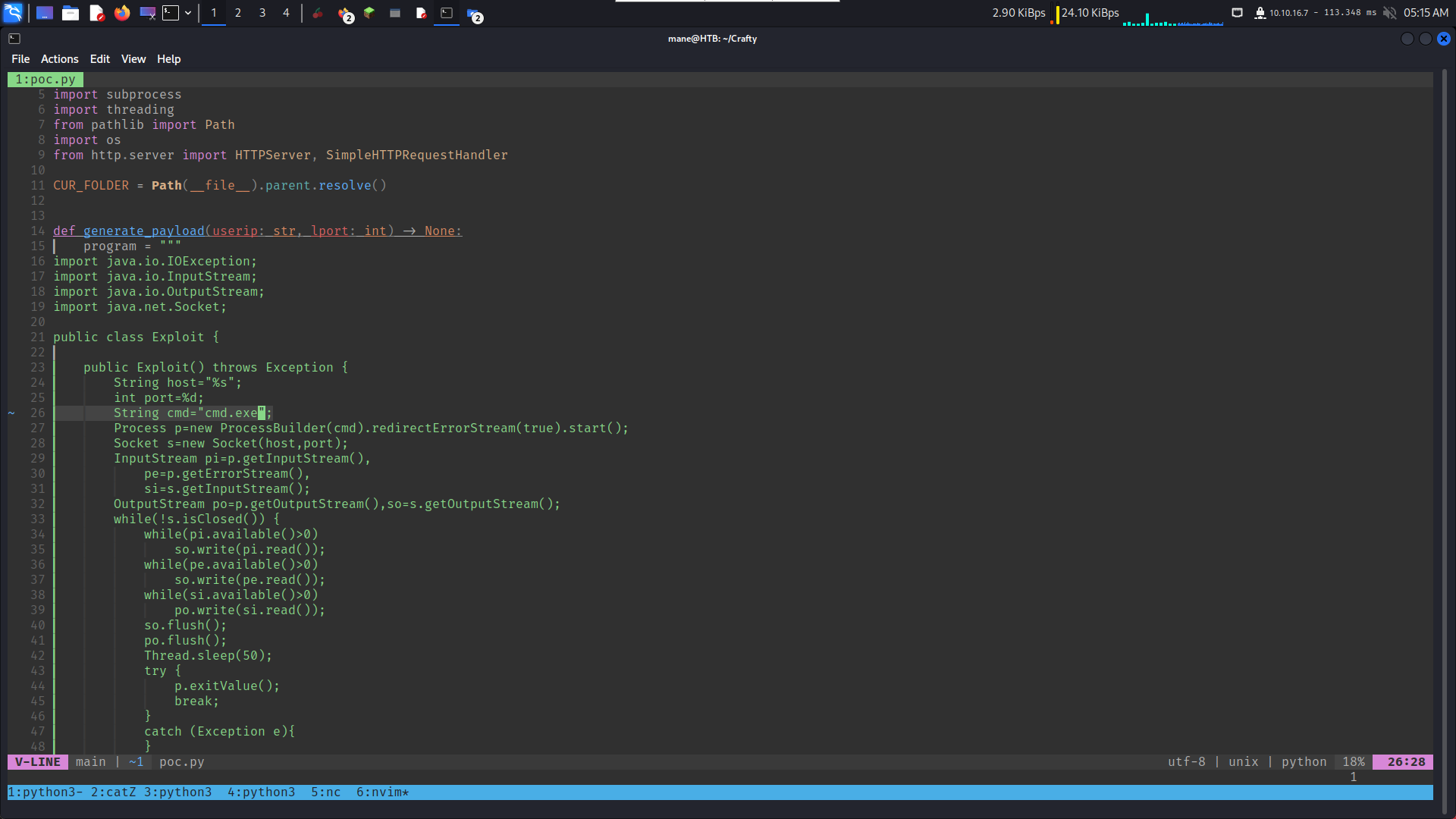Image resolution: width=1456 pixels, height=819 pixels.
Task: Open the Help menu
Action: coord(168,59)
